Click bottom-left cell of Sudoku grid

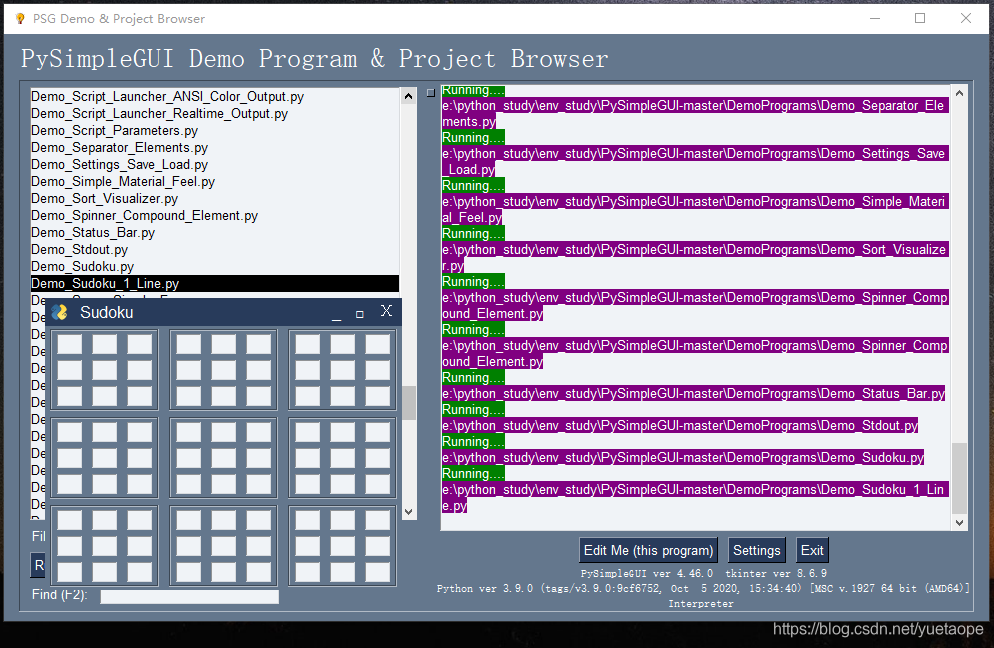click(70, 571)
